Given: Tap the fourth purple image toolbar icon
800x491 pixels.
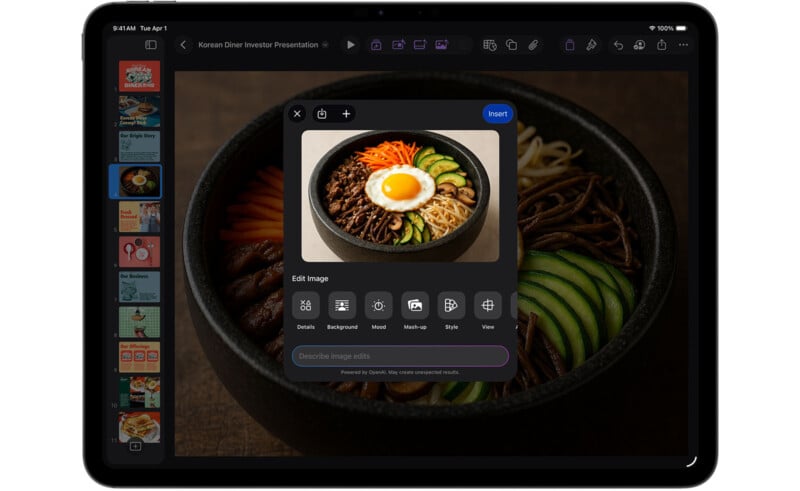Looking at the screenshot, I should pos(441,45).
